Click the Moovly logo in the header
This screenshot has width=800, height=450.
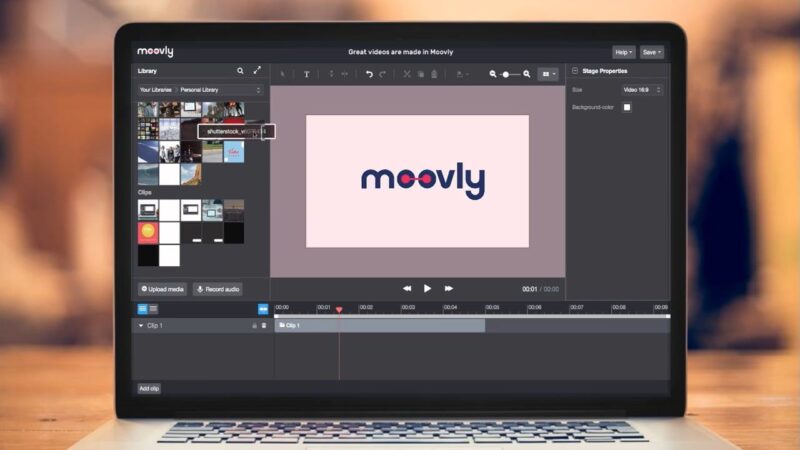[155, 52]
